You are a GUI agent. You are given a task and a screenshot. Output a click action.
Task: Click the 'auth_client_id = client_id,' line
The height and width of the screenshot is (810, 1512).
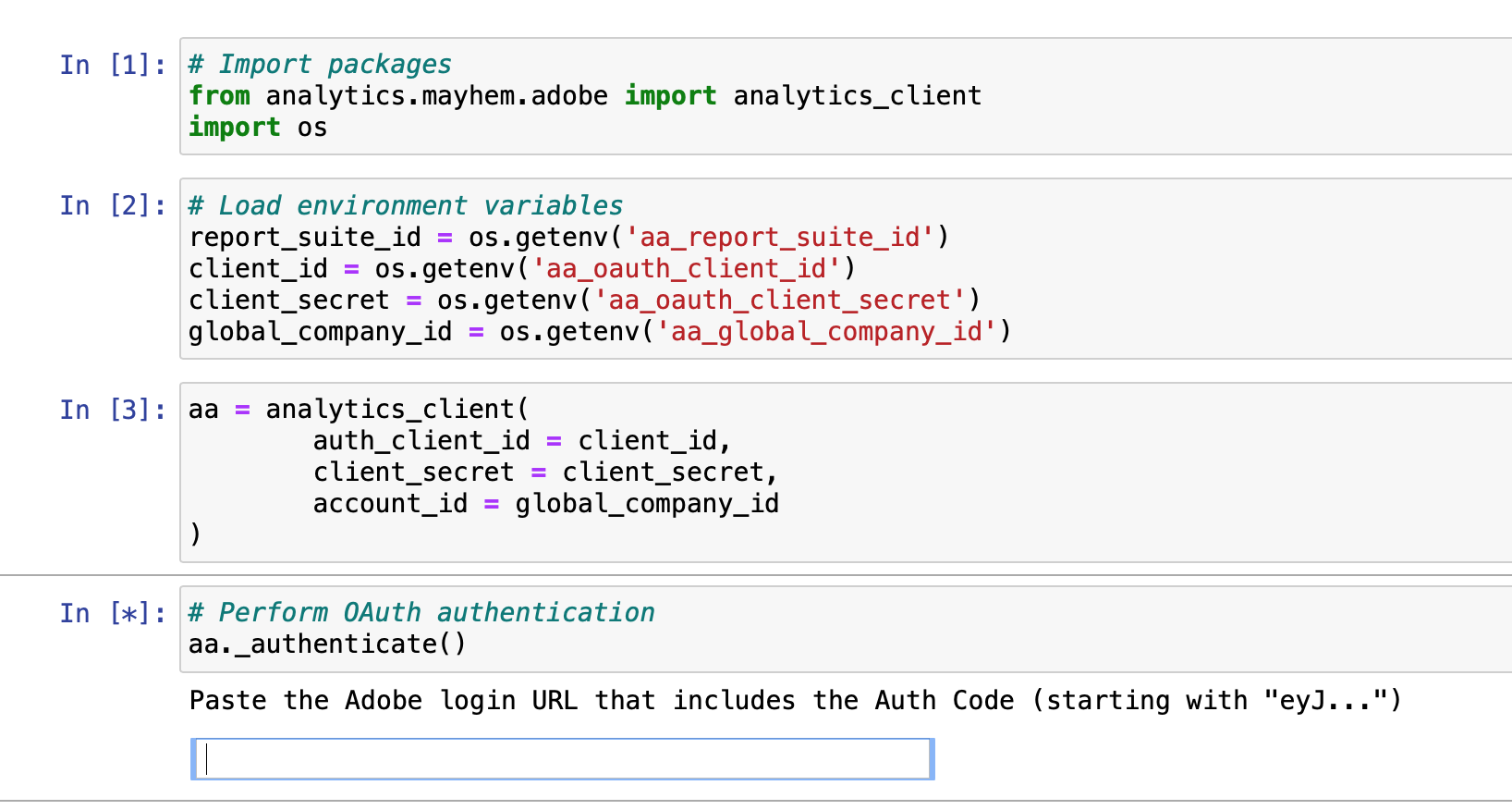click(522, 441)
